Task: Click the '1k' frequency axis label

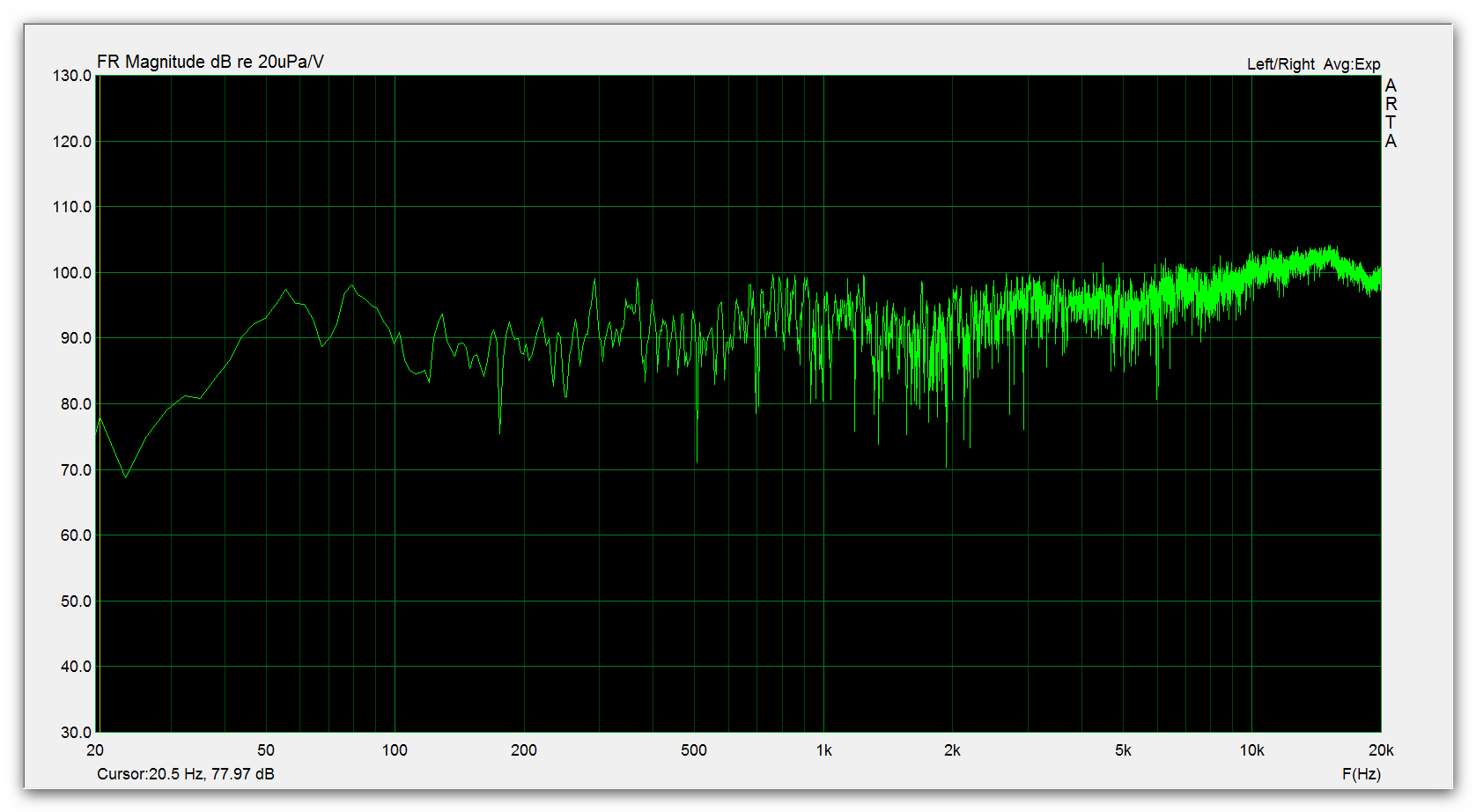Action: click(823, 750)
